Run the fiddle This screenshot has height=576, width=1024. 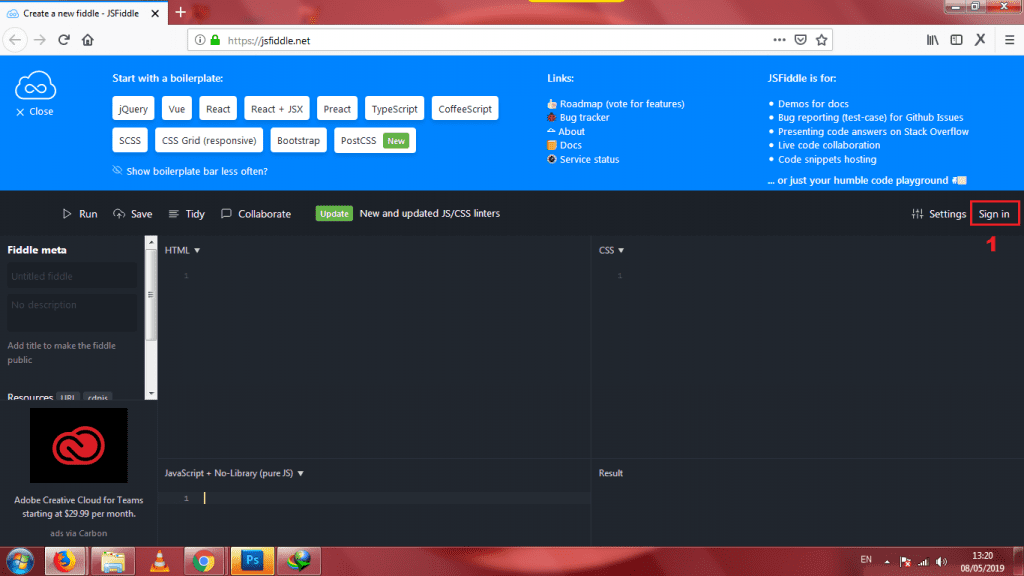click(x=80, y=214)
